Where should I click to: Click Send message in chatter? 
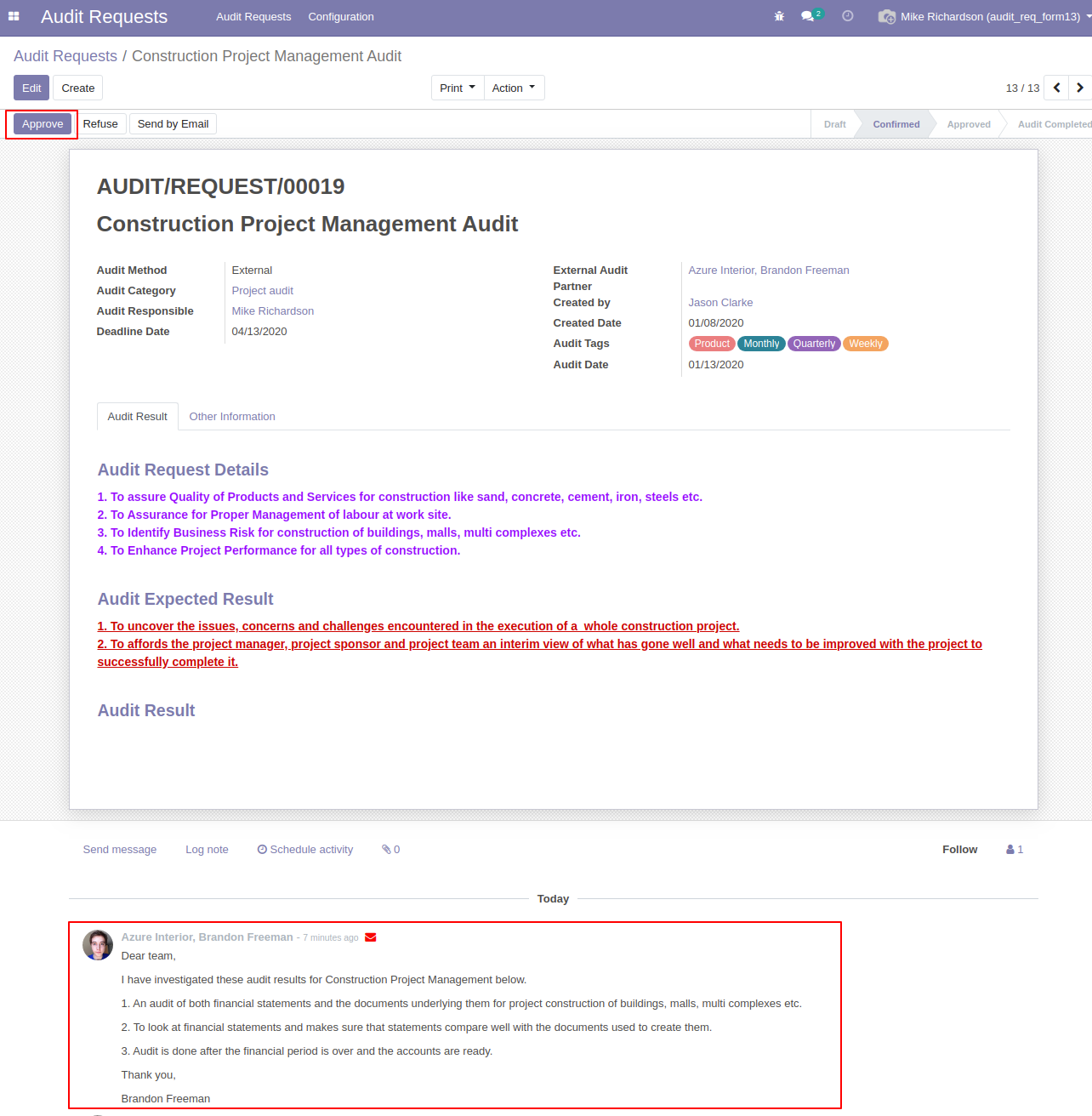click(120, 849)
